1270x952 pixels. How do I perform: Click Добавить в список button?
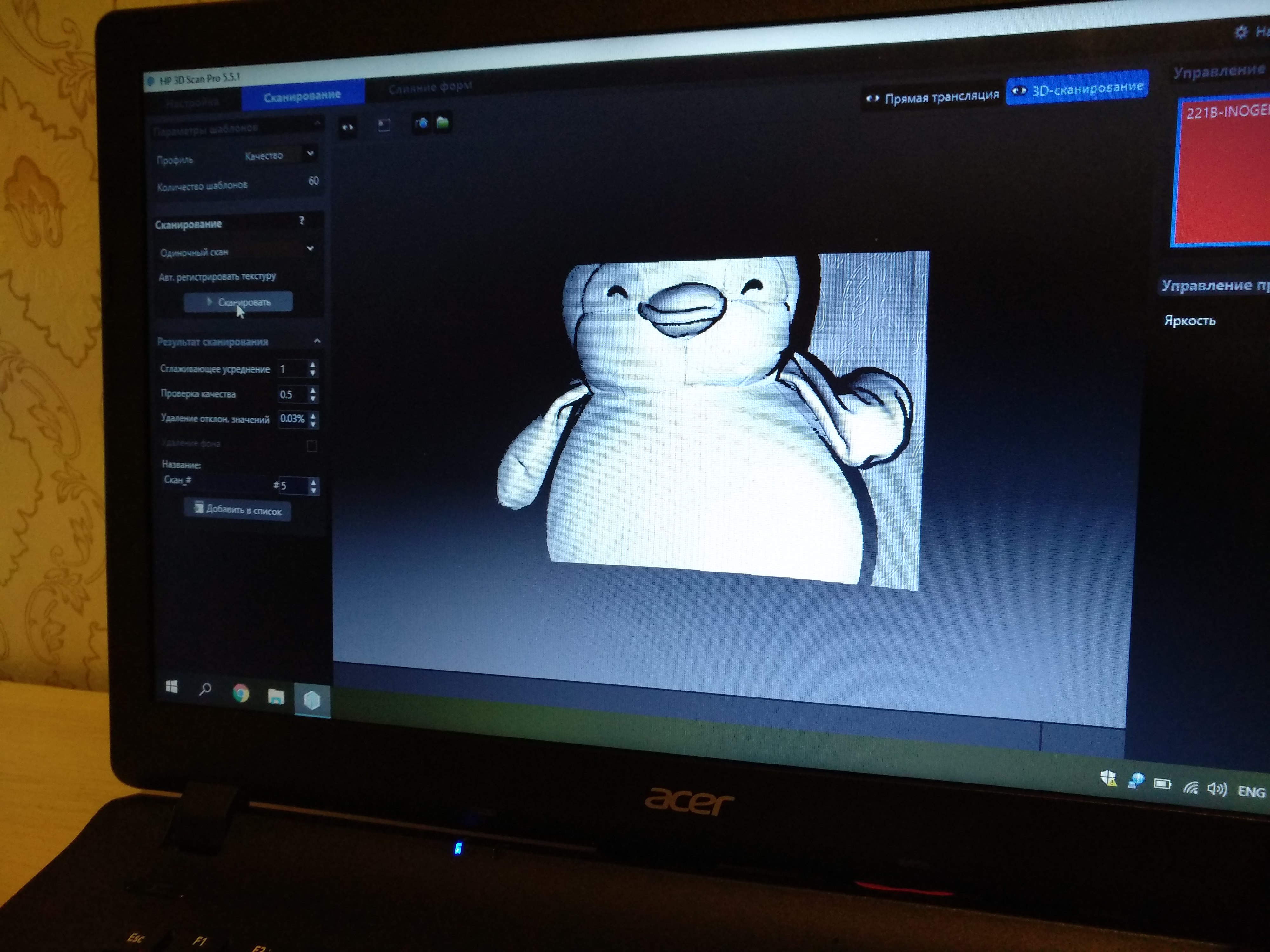(x=238, y=510)
